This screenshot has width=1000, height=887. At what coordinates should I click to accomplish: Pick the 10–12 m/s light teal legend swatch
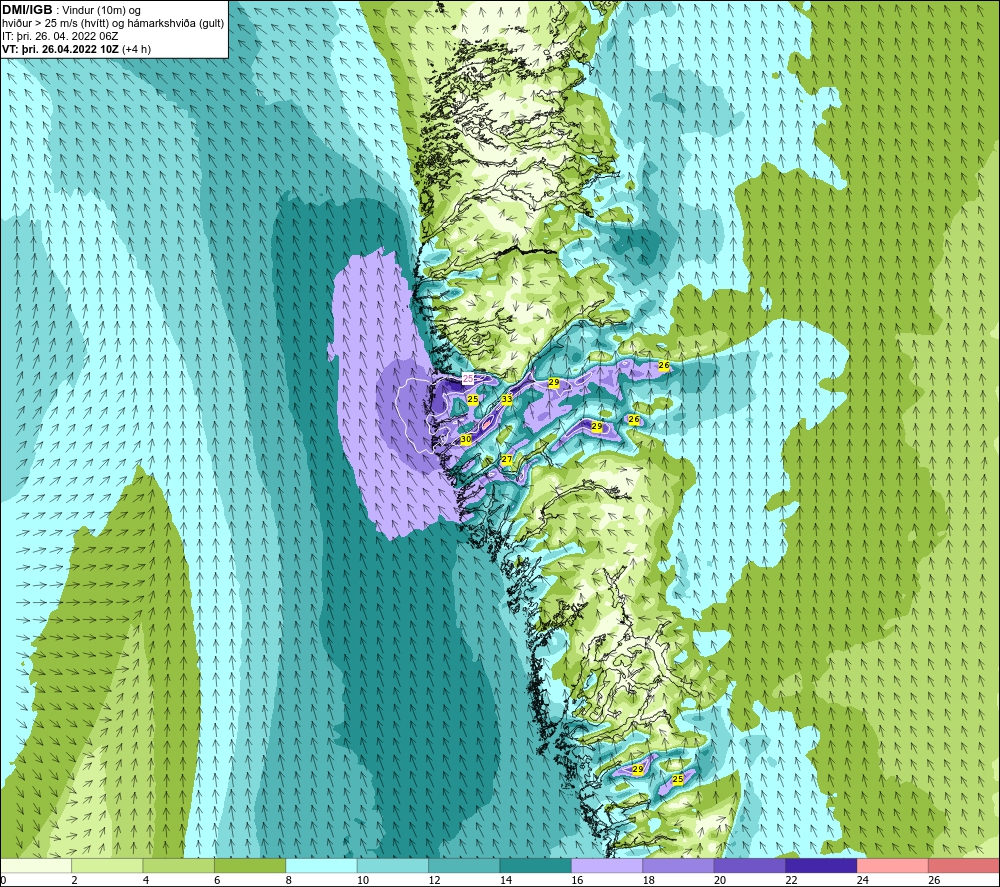393,865
